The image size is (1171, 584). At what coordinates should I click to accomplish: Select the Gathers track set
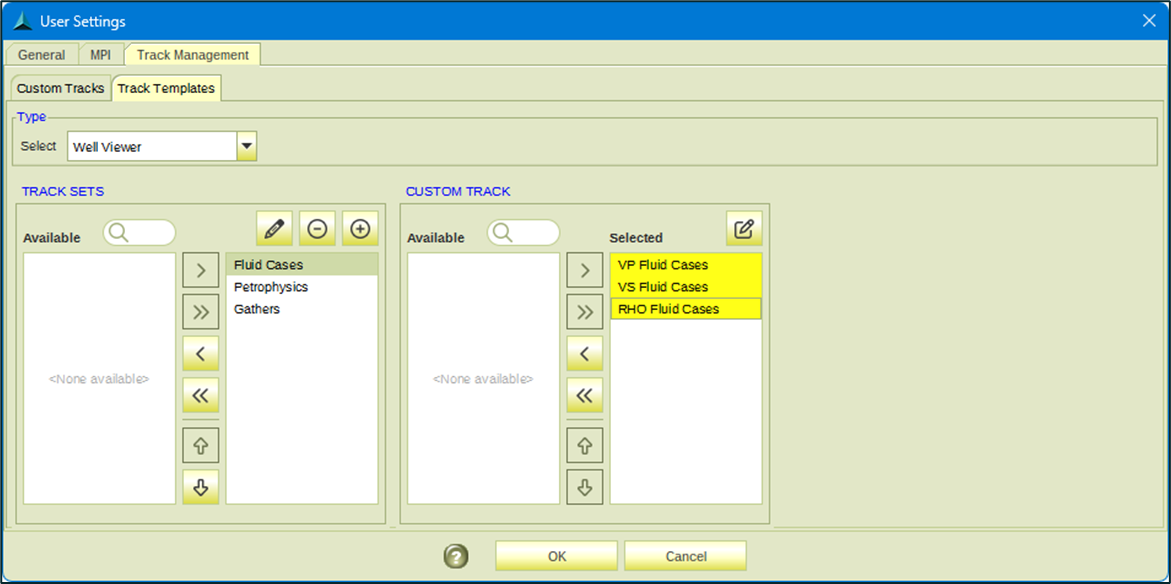click(257, 309)
